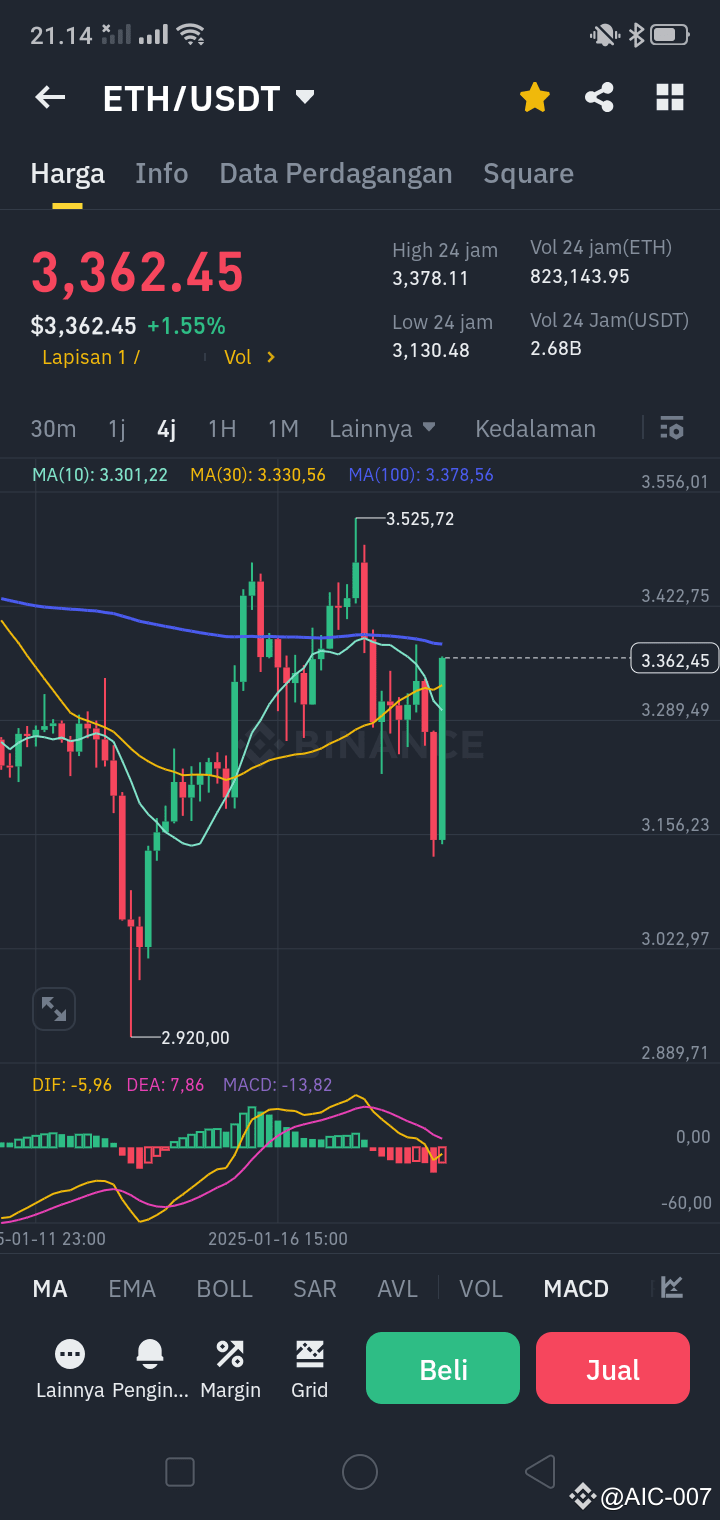Tap the share icon

pyautogui.click(x=599, y=97)
